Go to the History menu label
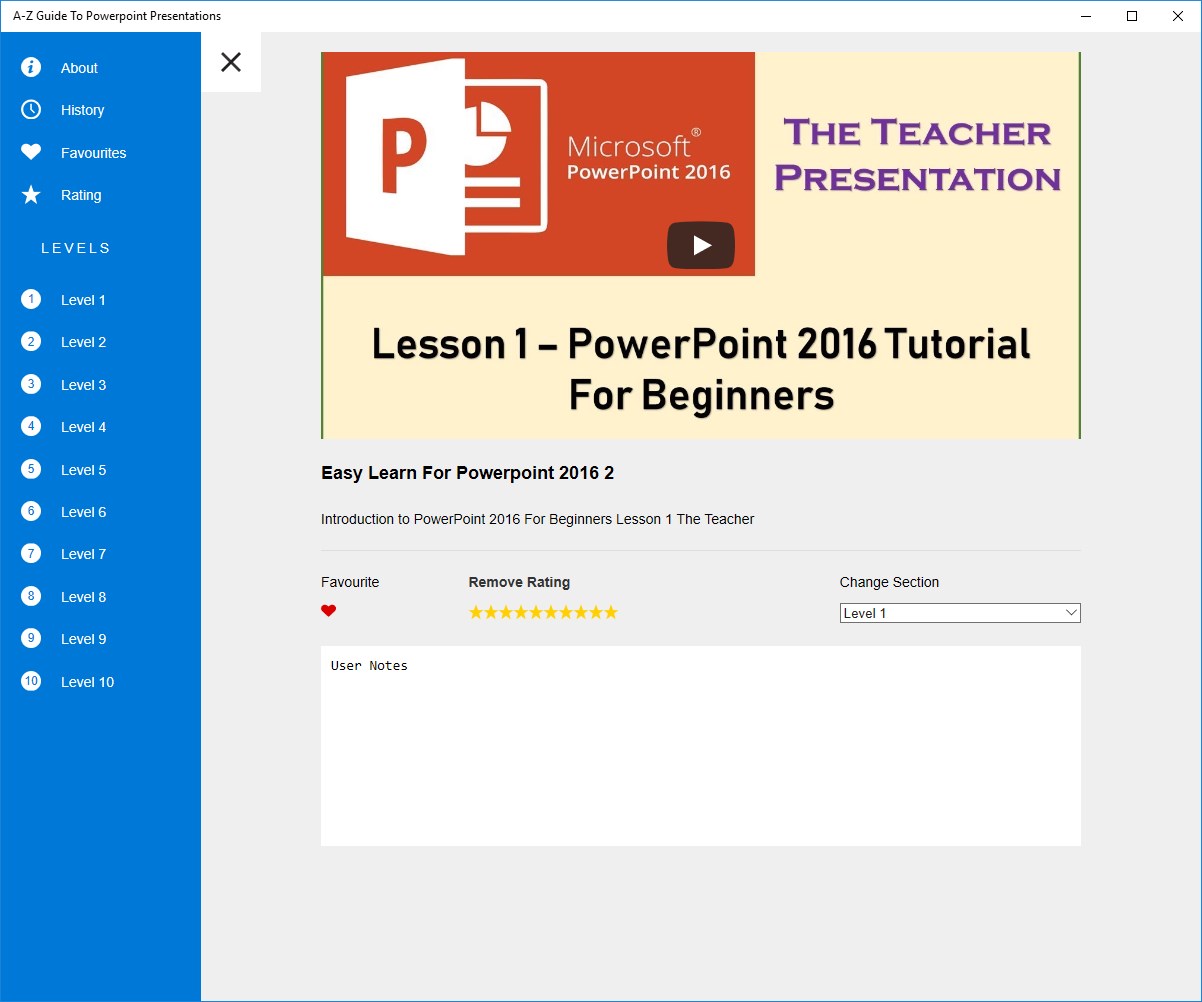 (82, 110)
